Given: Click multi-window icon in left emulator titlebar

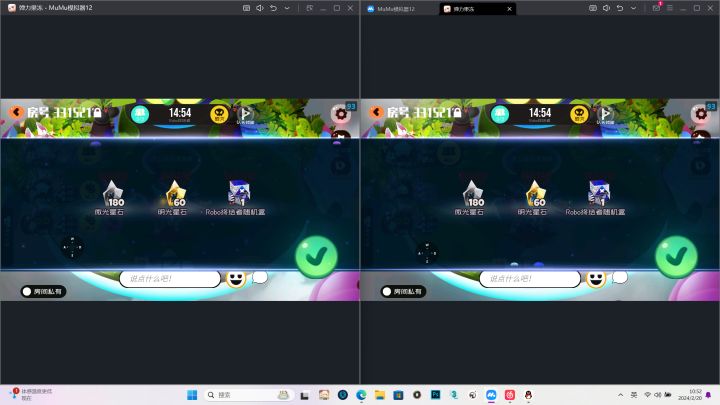Looking at the screenshot, I should (x=309, y=8).
